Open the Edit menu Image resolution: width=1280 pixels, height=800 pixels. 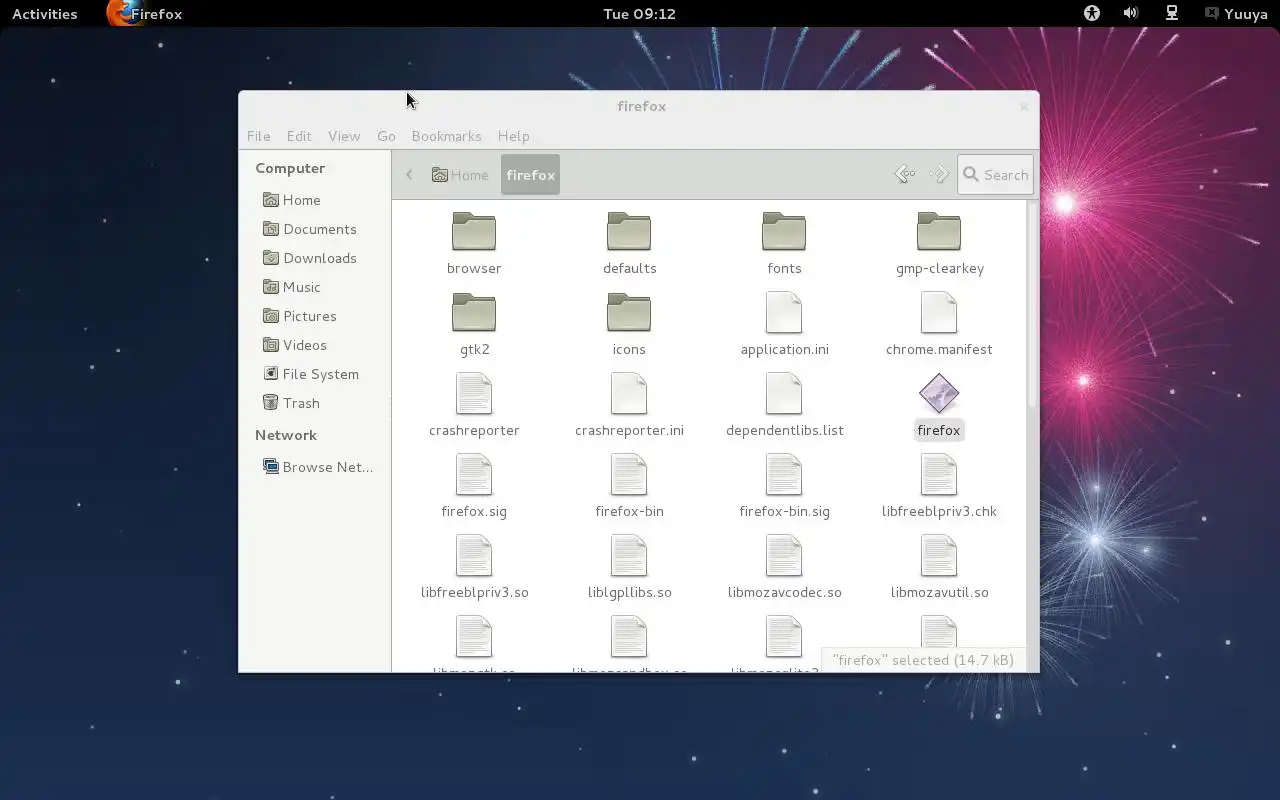(x=299, y=136)
